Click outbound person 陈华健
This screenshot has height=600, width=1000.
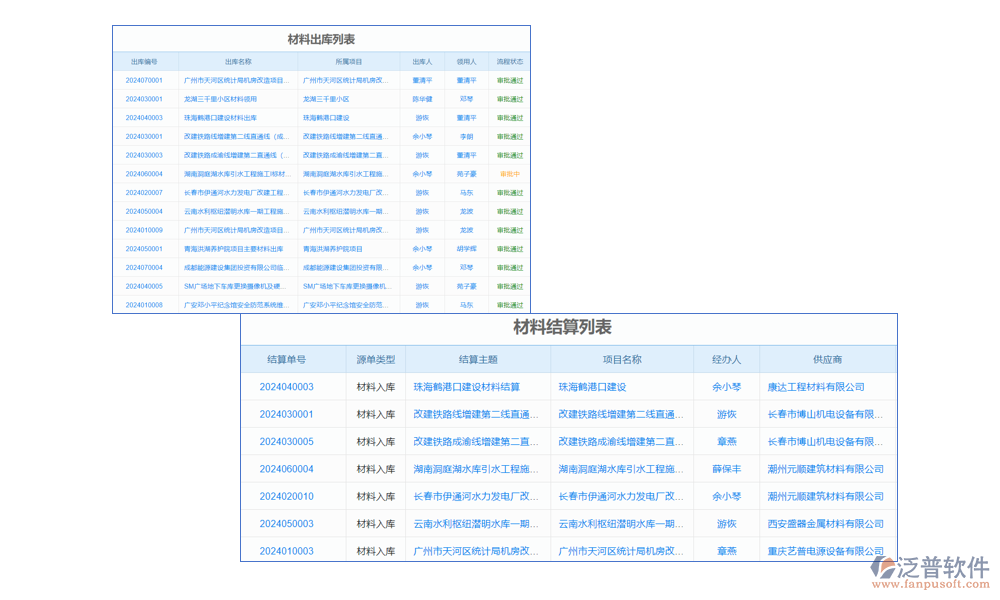click(422, 99)
